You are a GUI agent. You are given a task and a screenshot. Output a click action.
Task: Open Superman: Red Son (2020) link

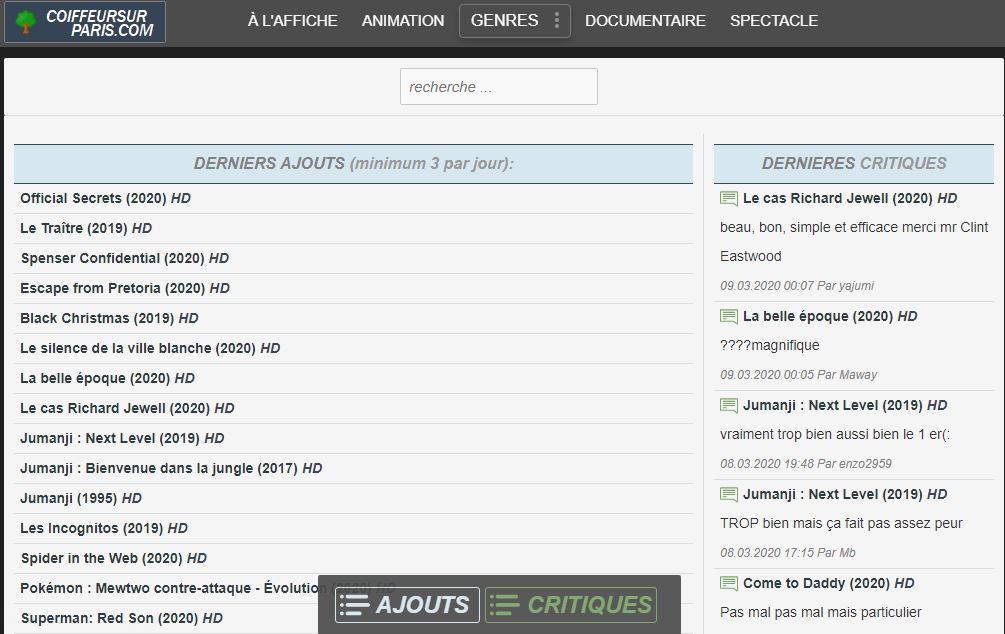109,618
